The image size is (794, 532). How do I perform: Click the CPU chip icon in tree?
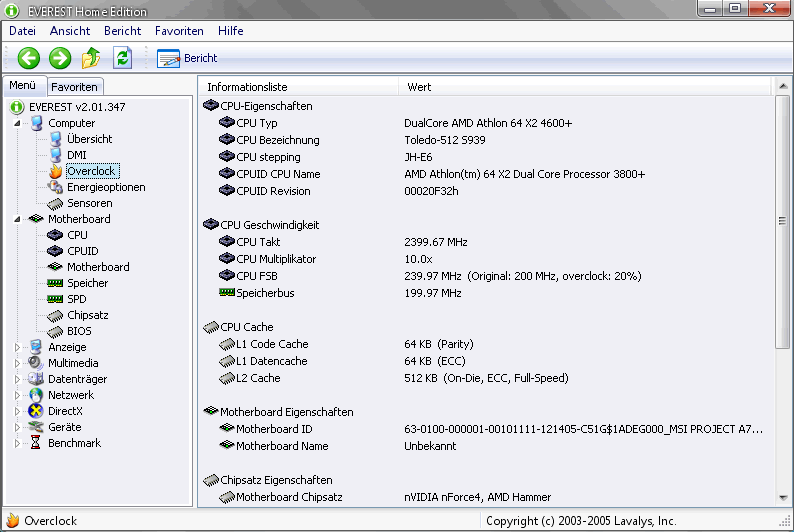pos(55,235)
